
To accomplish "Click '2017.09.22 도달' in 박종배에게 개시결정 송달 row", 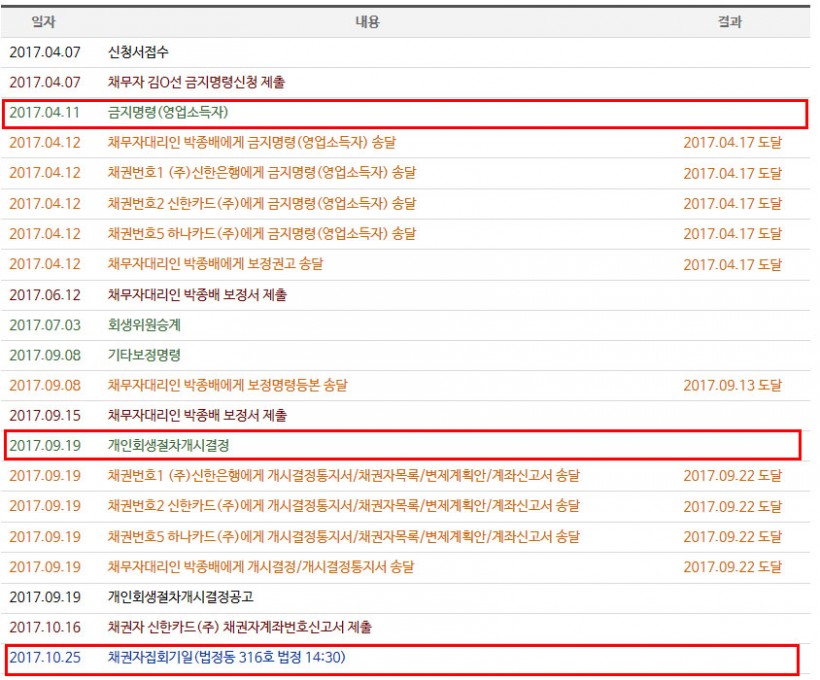I will click(x=732, y=567).
